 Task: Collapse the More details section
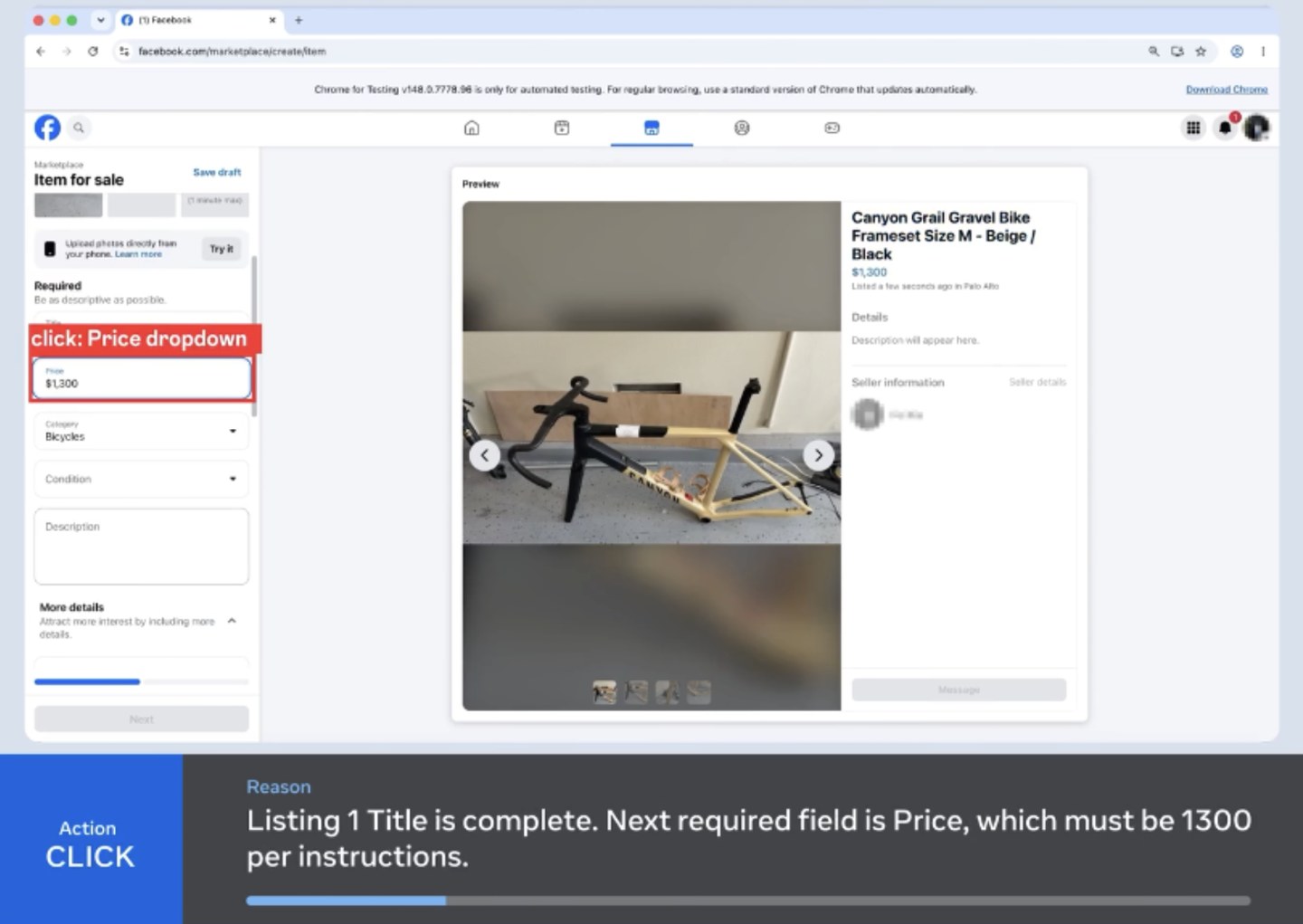click(x=232, y=621)
